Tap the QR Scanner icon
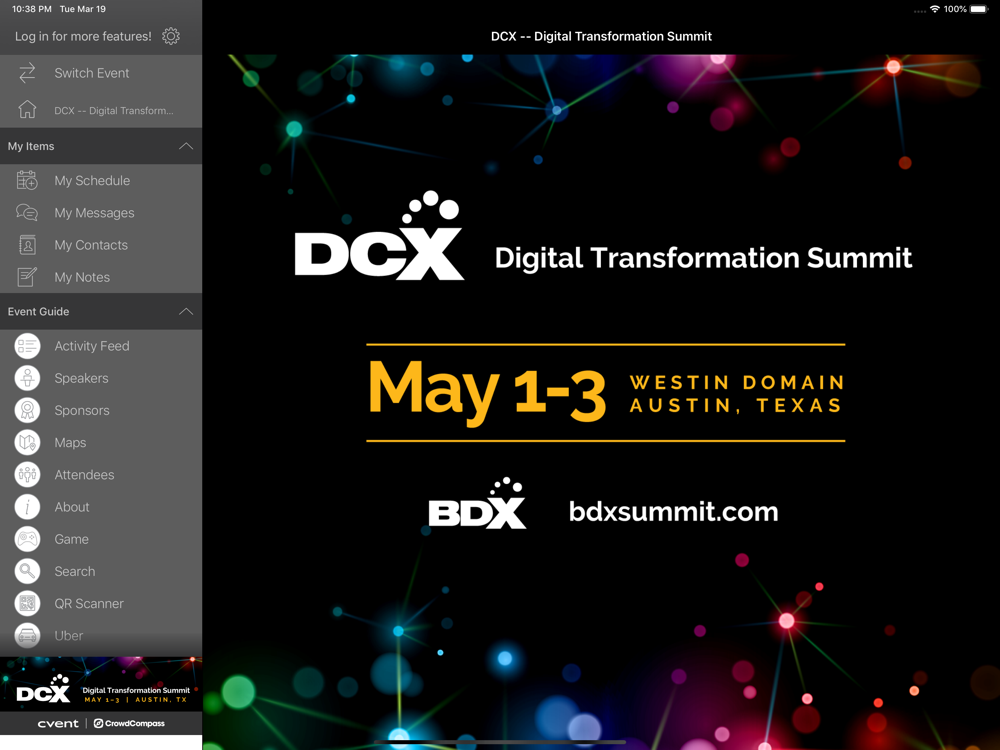 click(x=27, y=603)
